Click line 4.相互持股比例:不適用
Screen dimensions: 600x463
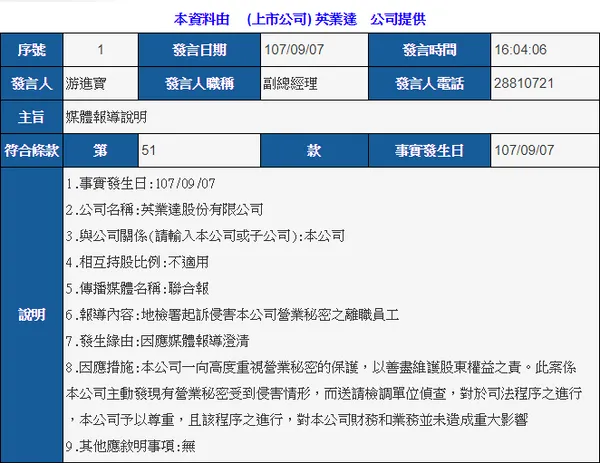137,262
